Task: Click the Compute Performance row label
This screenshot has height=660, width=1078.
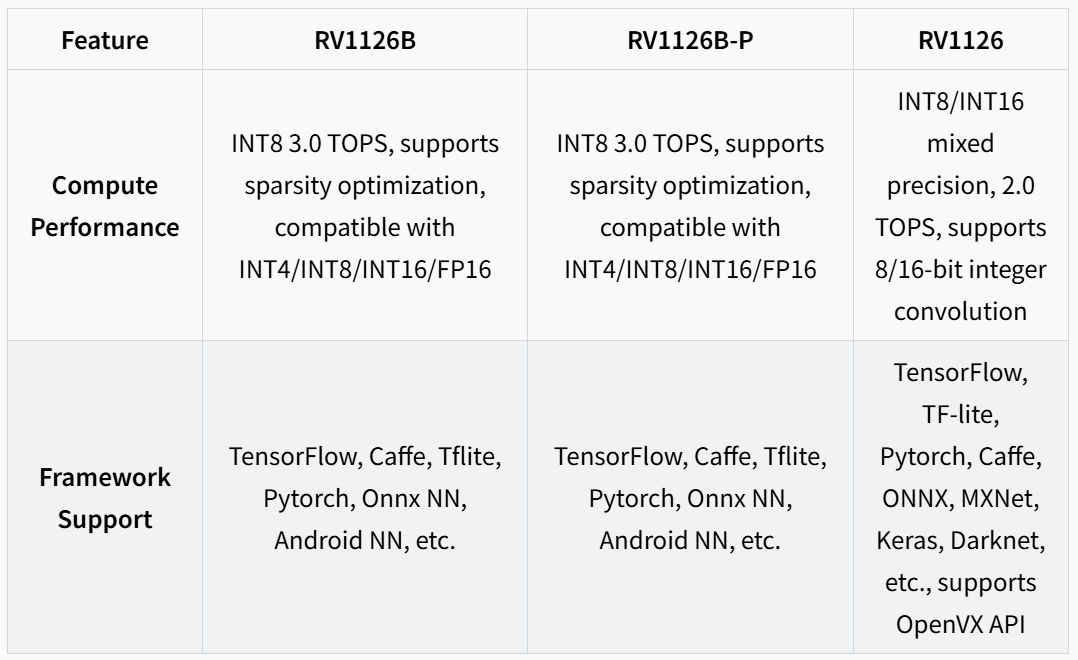Action: coord(105,206)
